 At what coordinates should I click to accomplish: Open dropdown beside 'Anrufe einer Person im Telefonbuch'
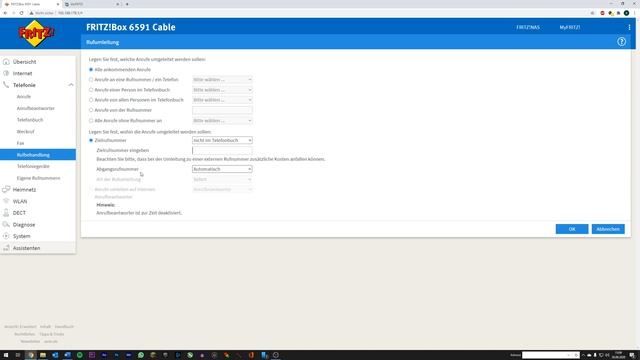click(x=222, y=90)
